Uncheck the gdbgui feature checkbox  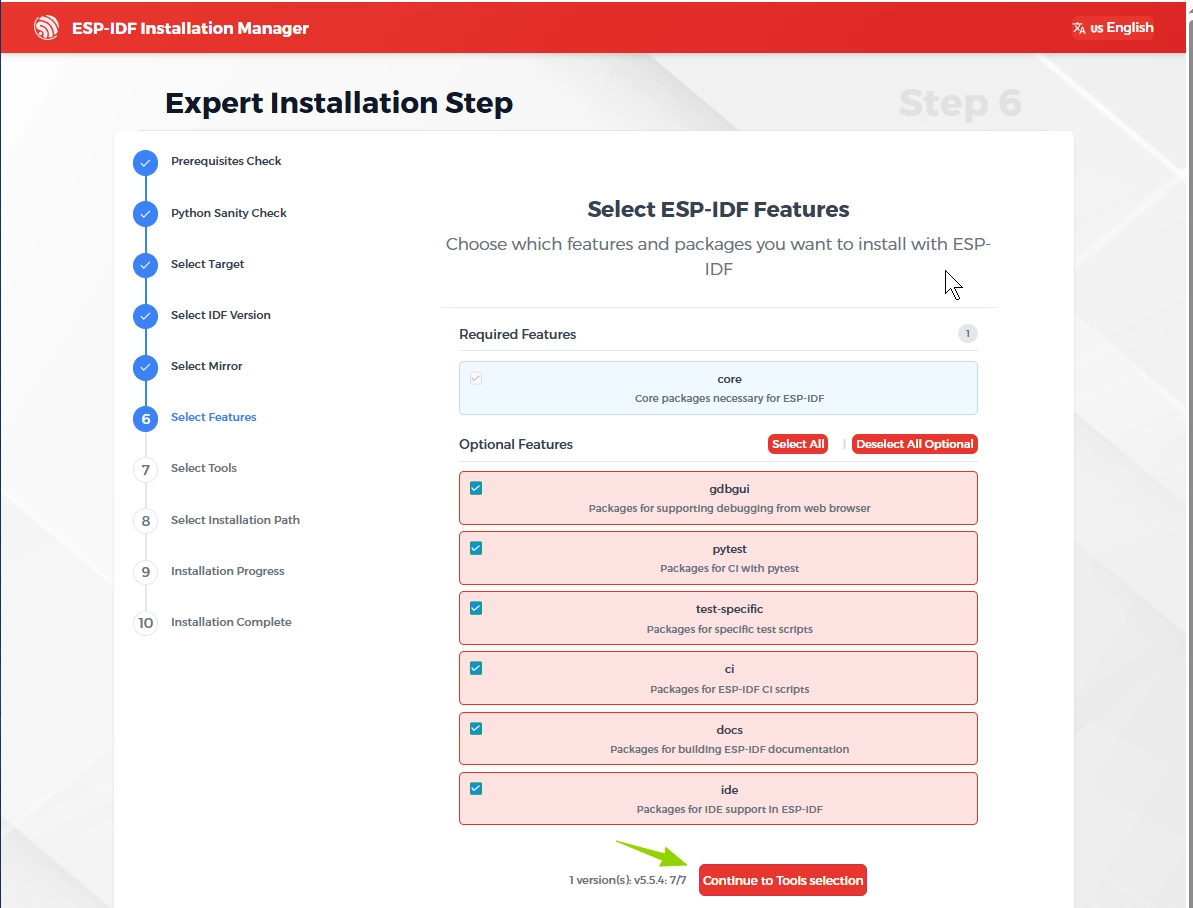click(x=476, y=489)
